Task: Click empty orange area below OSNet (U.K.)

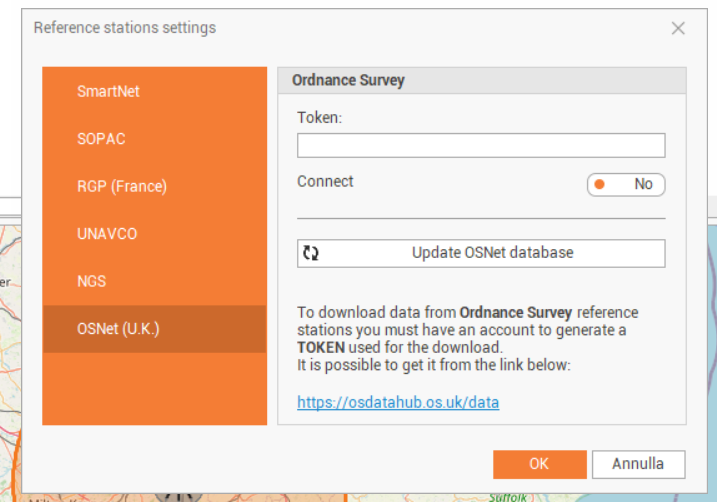Action: click(x=154, y=388)
